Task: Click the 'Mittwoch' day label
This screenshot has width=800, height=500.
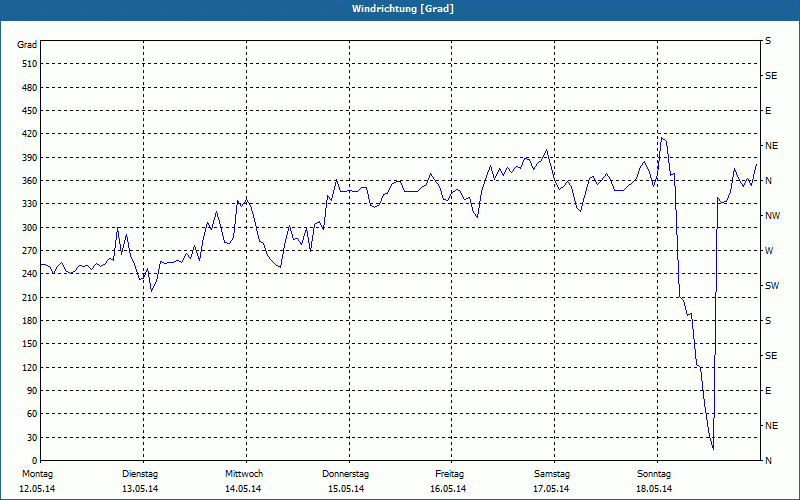Action: tap(243, 473)
